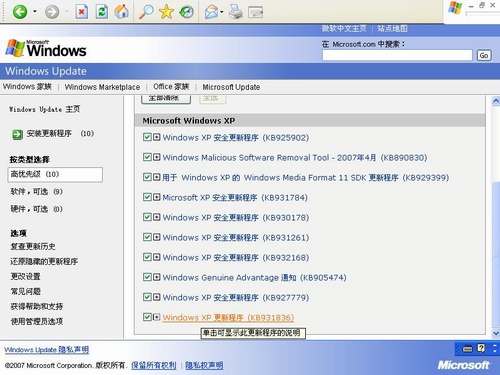
Task: Click the green Back arrow button
Action: pos(20,12)
